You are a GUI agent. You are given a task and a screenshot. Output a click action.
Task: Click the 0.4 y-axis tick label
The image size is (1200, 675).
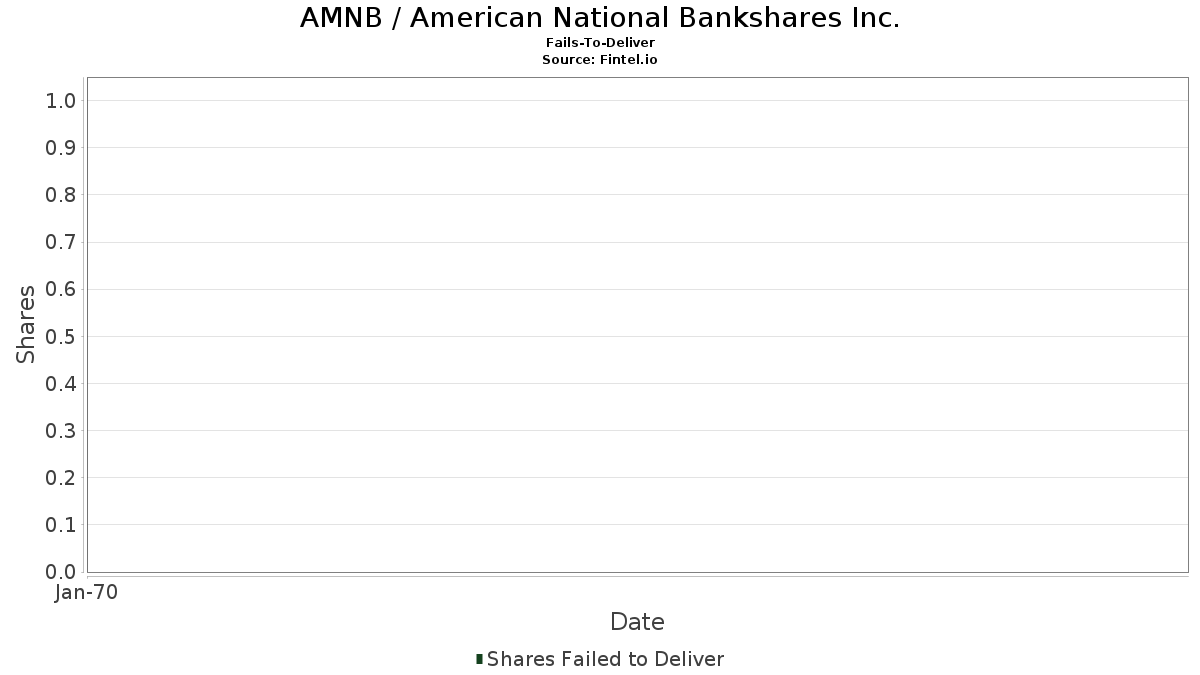(x=60, y=384)
